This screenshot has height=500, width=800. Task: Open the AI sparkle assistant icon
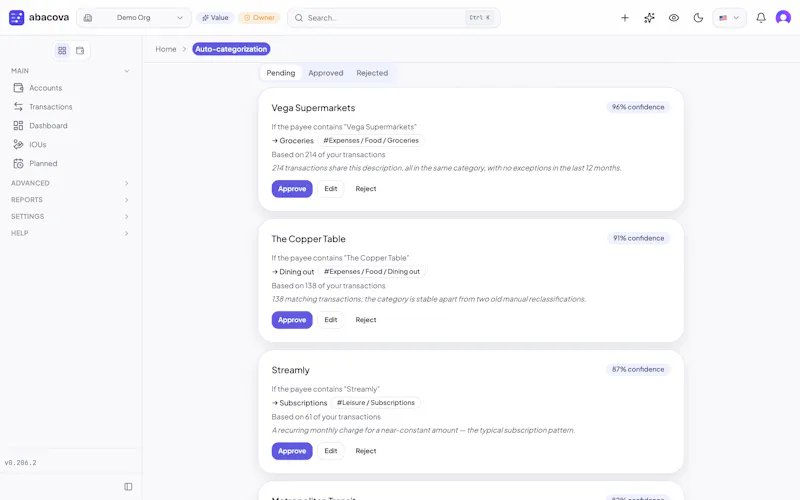(x=649, y=18)
